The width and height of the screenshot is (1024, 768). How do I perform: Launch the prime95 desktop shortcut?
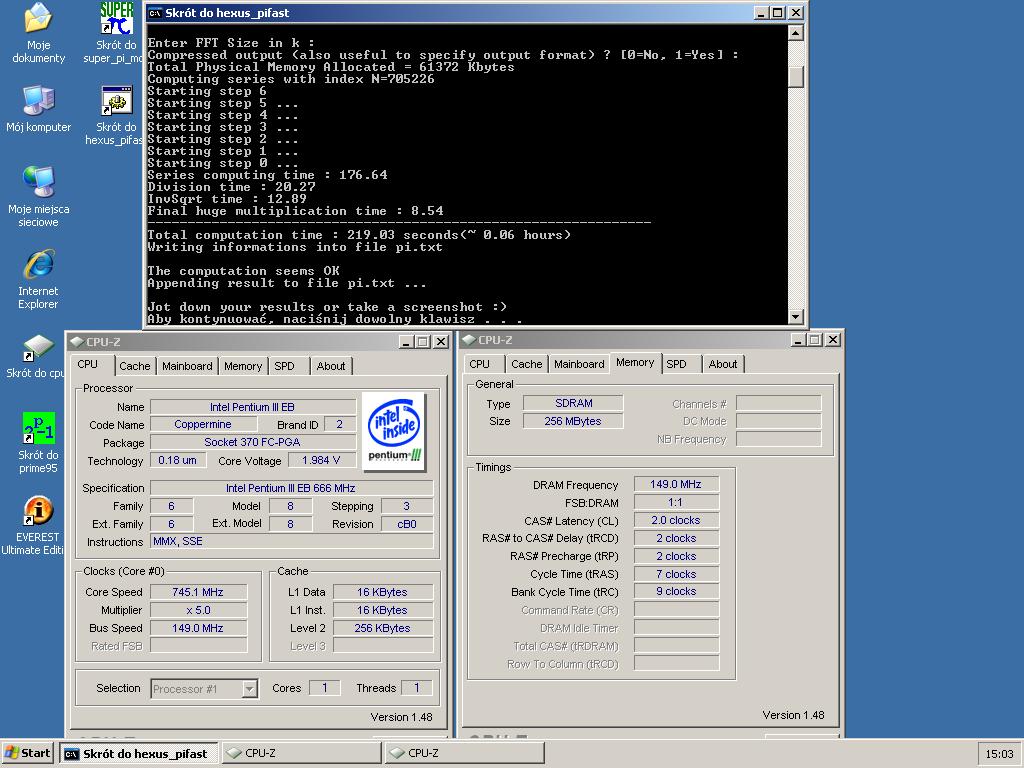point(38,443)
